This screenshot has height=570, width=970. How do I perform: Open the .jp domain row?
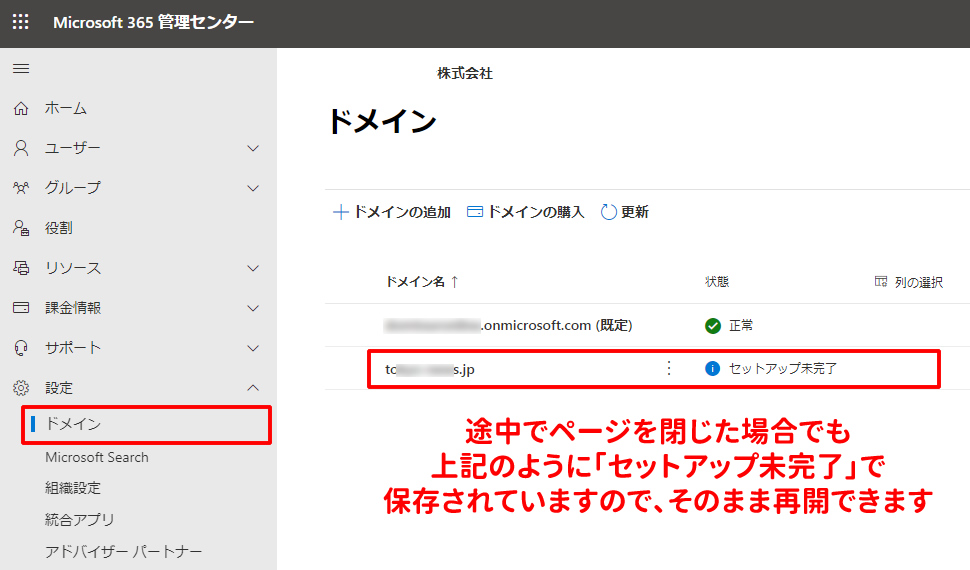[654, 369]
